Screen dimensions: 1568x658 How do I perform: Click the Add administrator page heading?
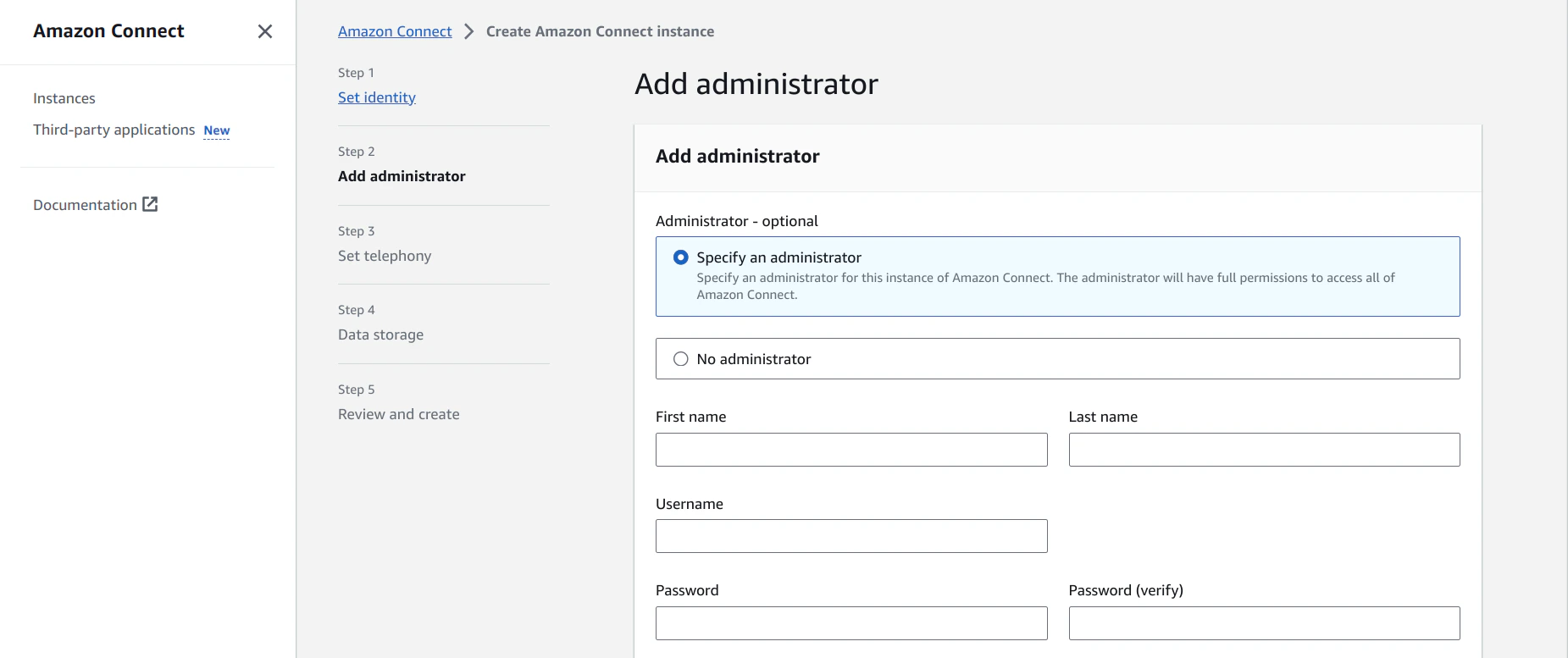pyautogui.click(x=756, y=84)
